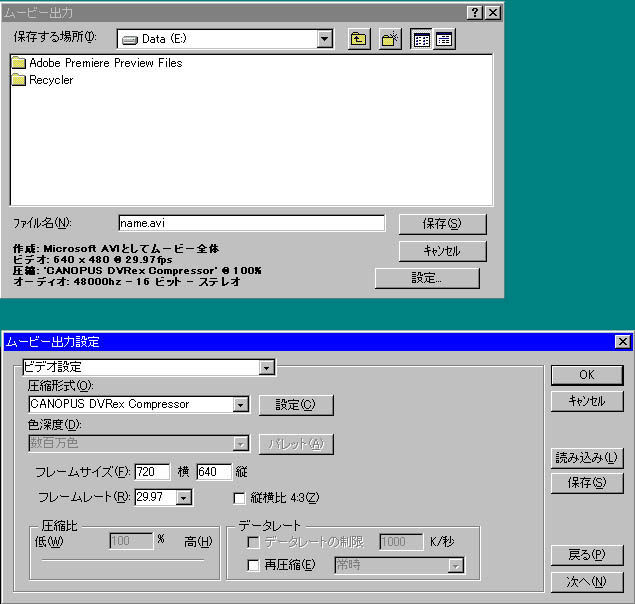Click the help question mark button
This screenshot has width=635, height=604.
click(474, 12)
